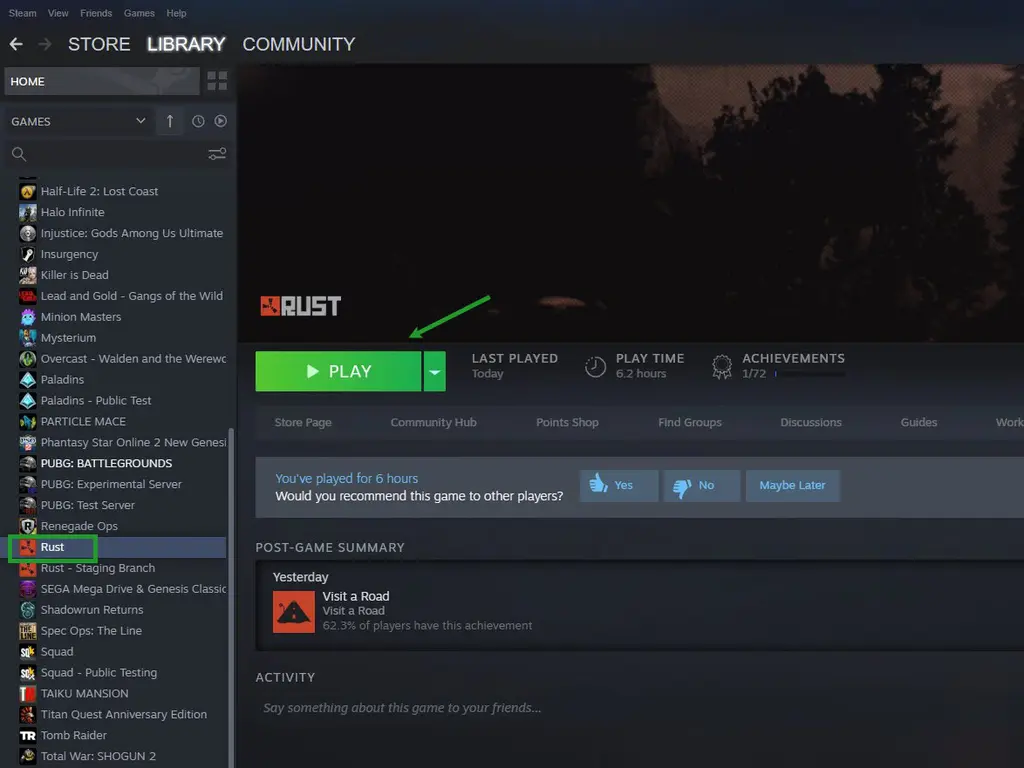
Task: Select Injustice: Gods Among Us Ultimate
Action: (x=122, y=233)
